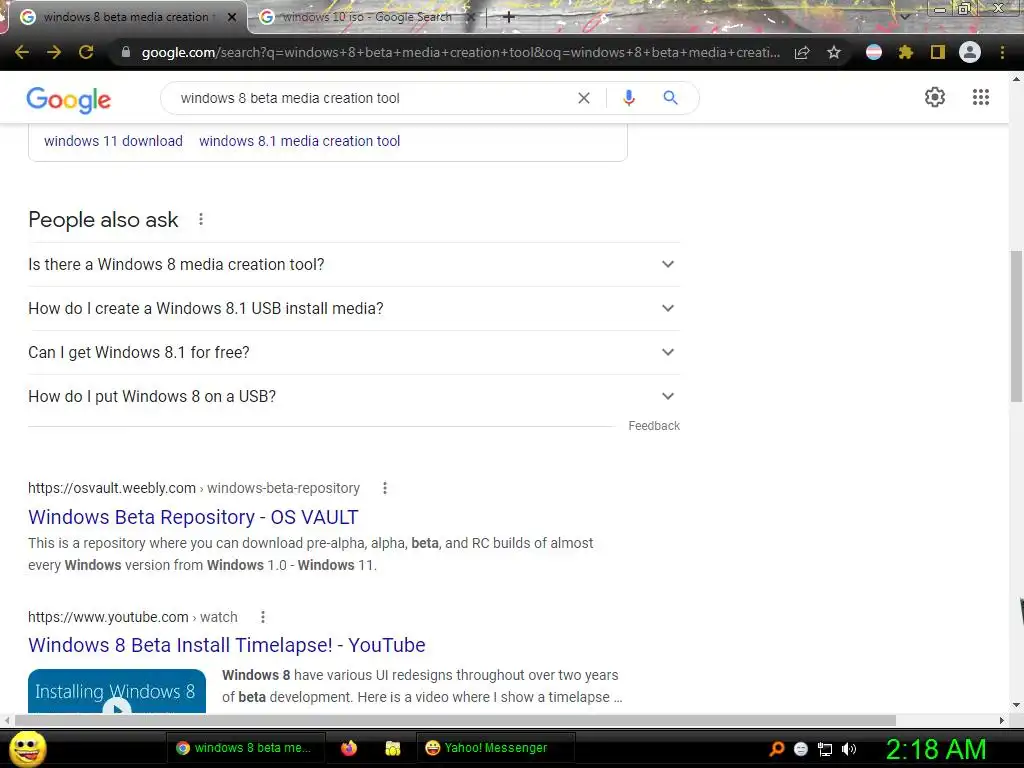The width and height of the screenshot is (1024, 768).
Task: Clear the search box with the X
Action: 584,98
